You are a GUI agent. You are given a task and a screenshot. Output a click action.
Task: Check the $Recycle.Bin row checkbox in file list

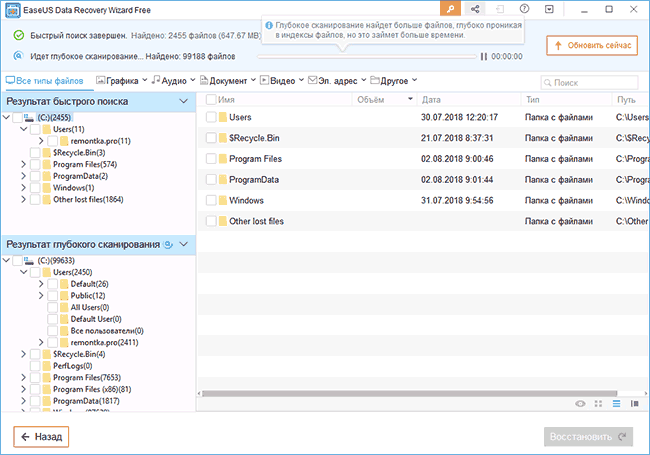pos(211,138)
